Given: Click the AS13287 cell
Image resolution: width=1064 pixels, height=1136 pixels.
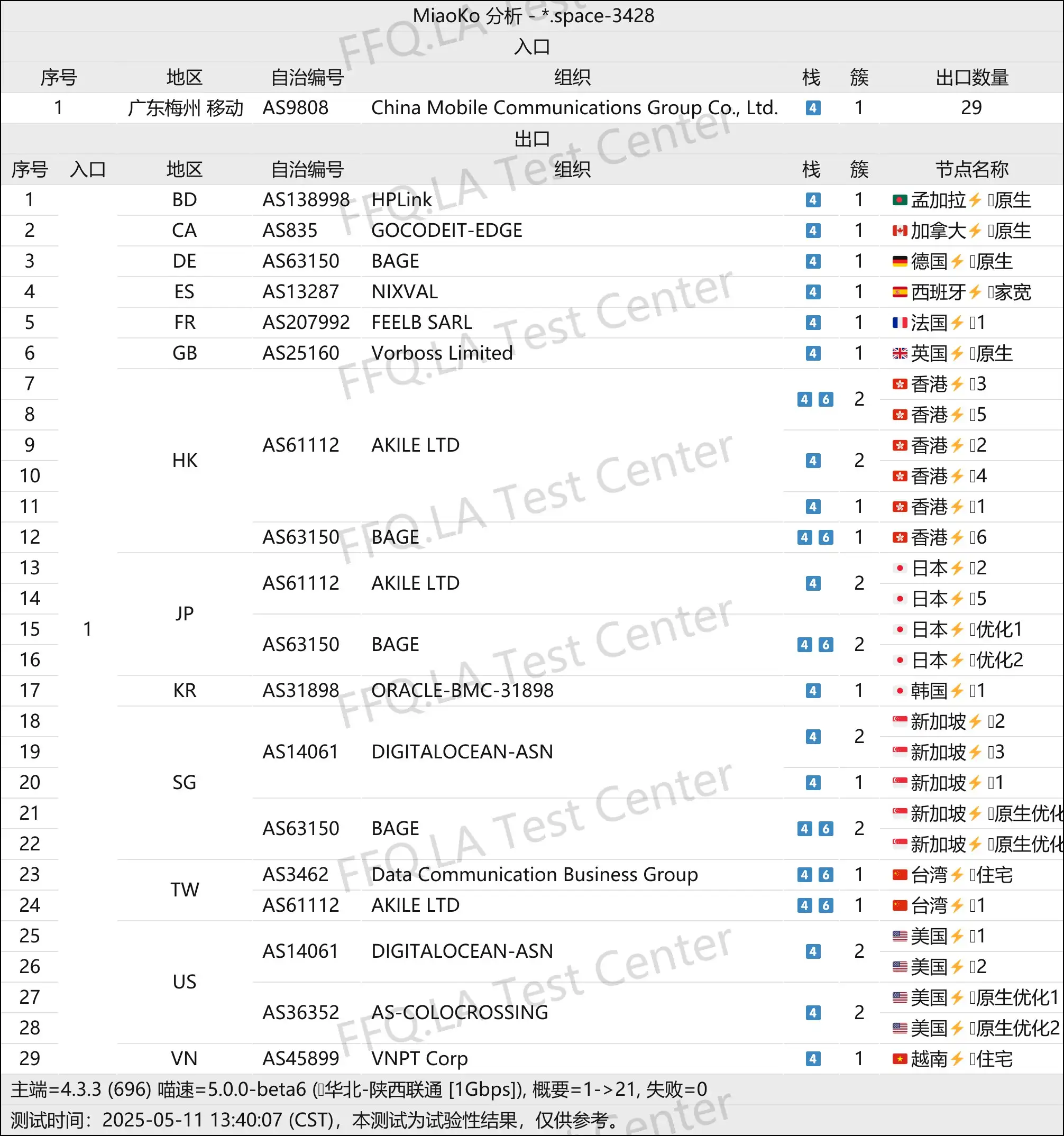Looking at the screenshot, I should coord(300,292).
